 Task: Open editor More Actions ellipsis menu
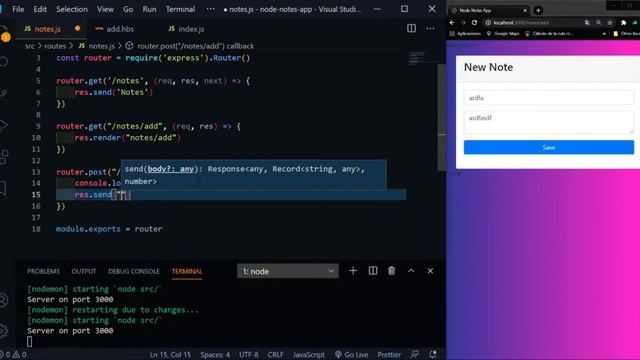[430, 28]
